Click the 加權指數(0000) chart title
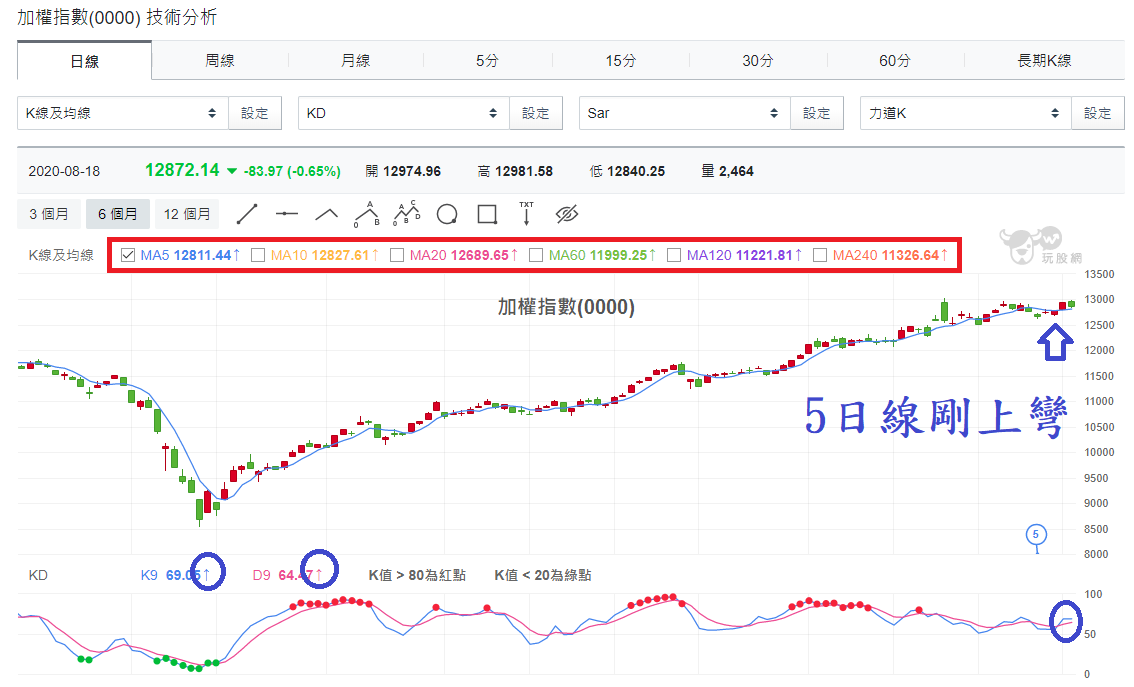 pyautogui.click(x=566, y=307)
